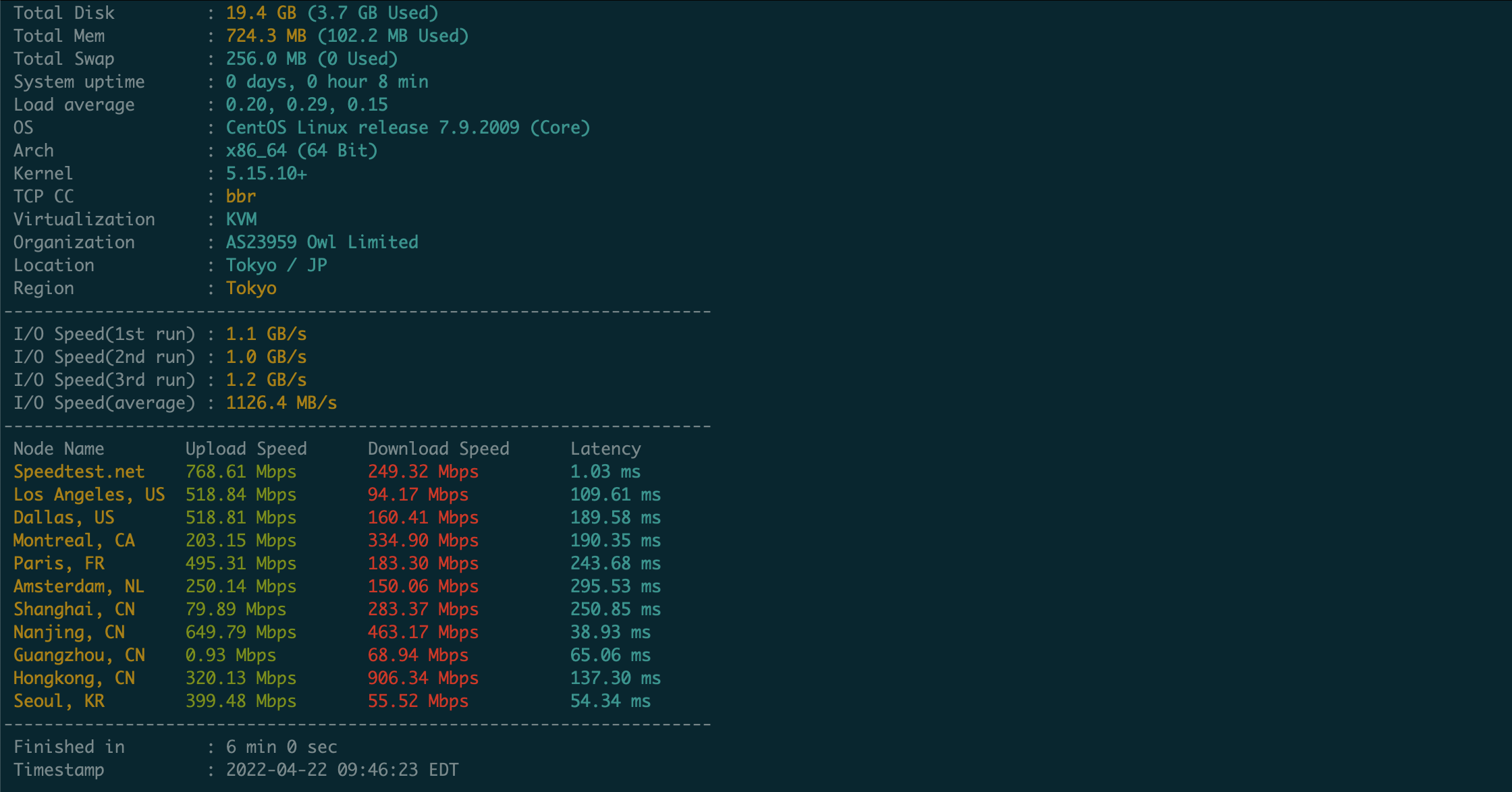This screenshot has height=792, width=1512.
Task: Click "CentOS Linux release 7.9.2009 (Core)" text
Action: [408, 128]
